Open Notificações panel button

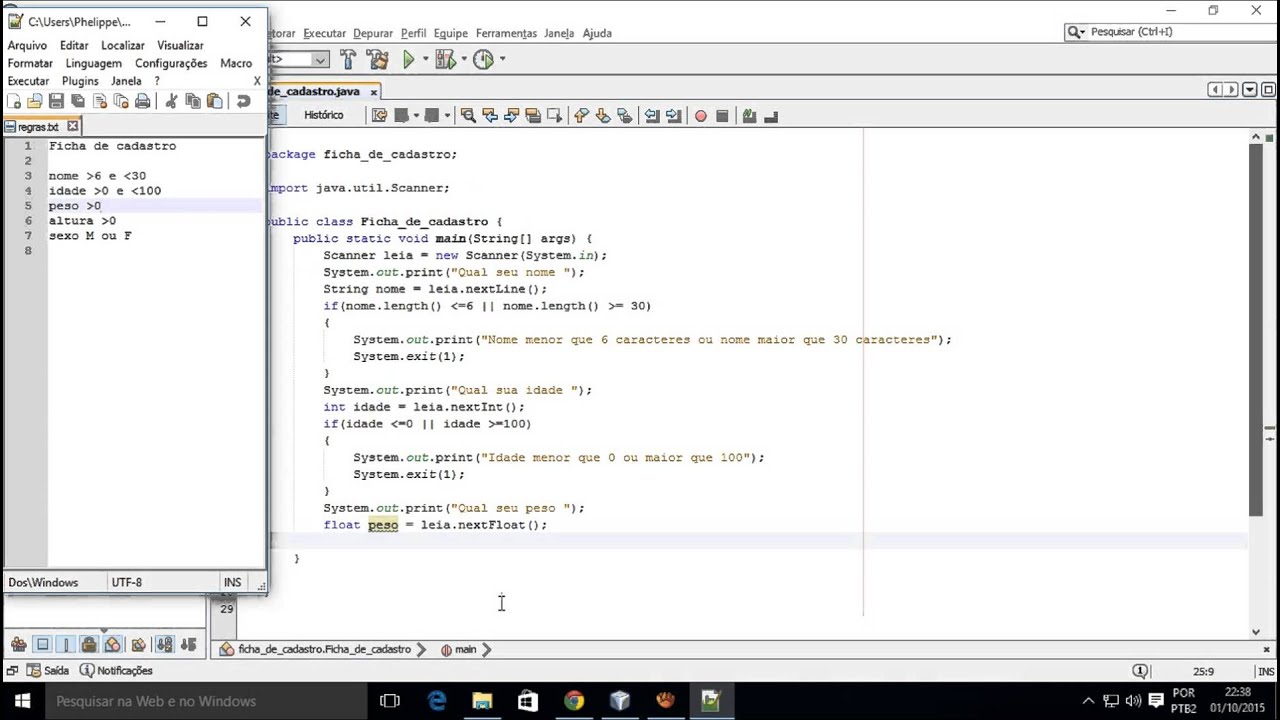[117, 671]
